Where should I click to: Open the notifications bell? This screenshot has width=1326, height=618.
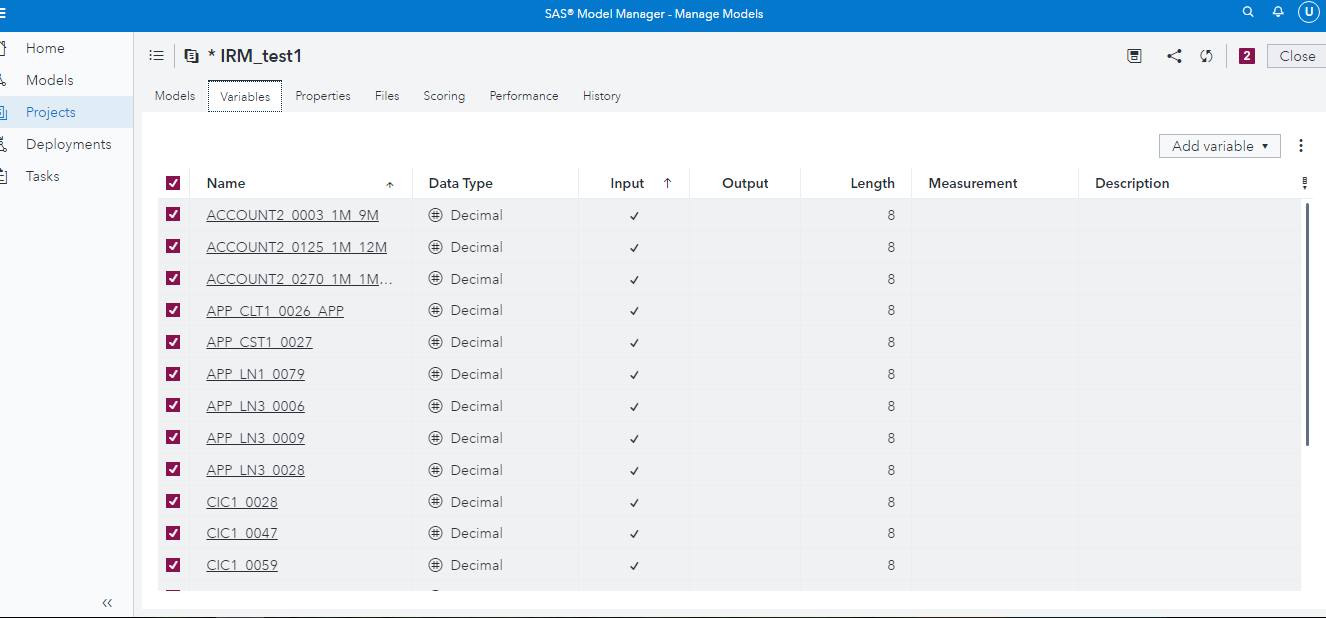(x=1278, y=12)
